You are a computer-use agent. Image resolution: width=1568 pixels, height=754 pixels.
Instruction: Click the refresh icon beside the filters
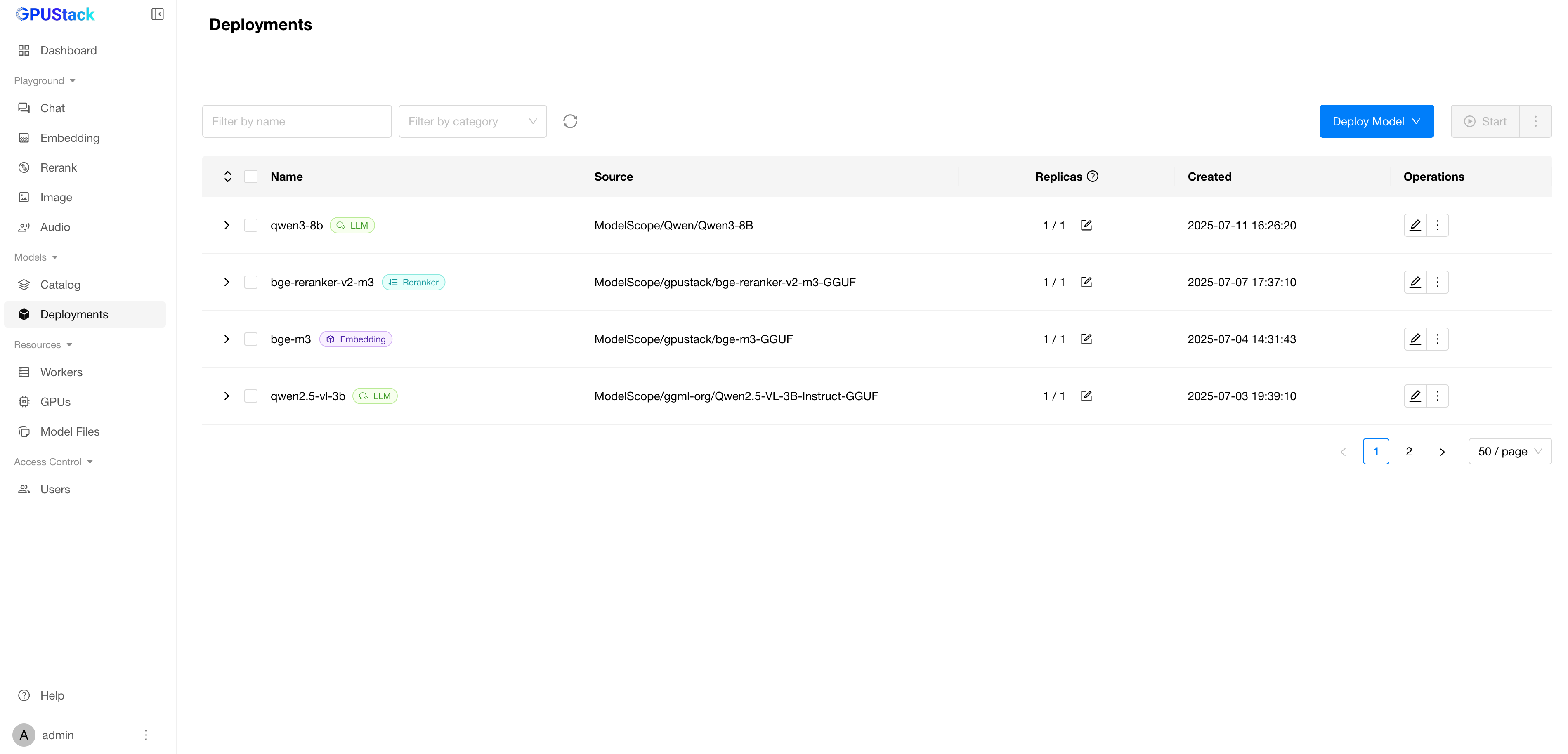[570, 121]
